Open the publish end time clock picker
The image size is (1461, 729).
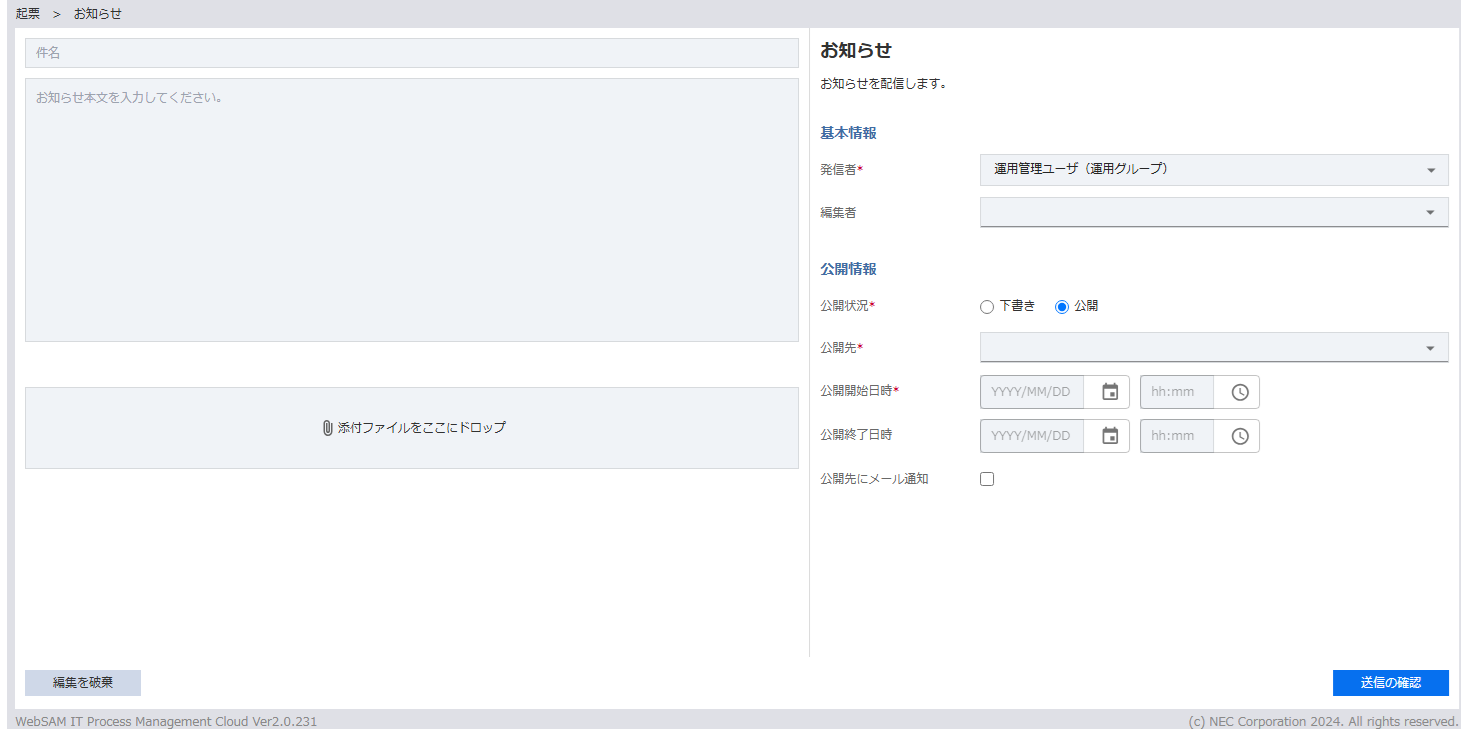(x=1239, y=436)
